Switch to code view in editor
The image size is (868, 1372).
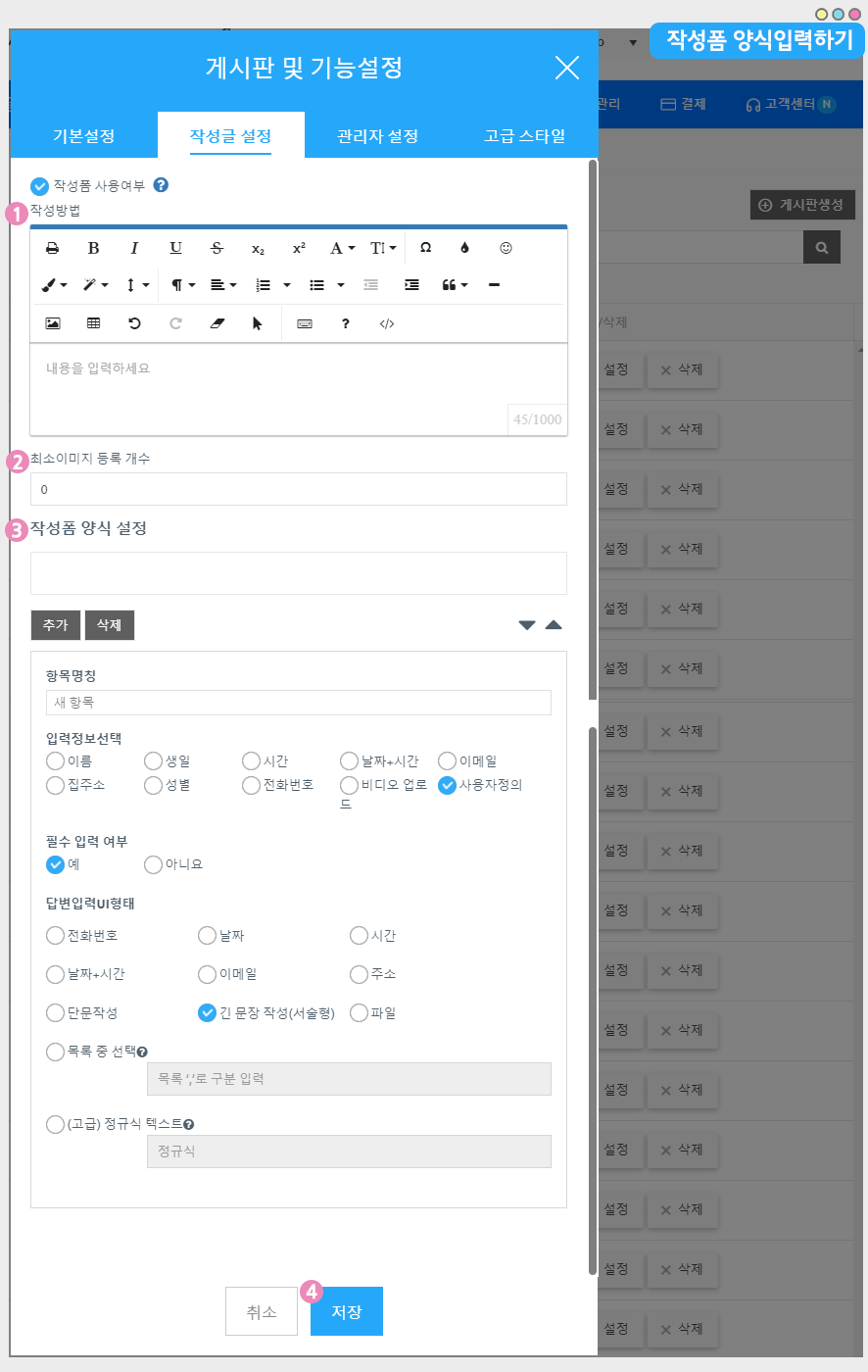pyautogui.click(x=387, y=323)
